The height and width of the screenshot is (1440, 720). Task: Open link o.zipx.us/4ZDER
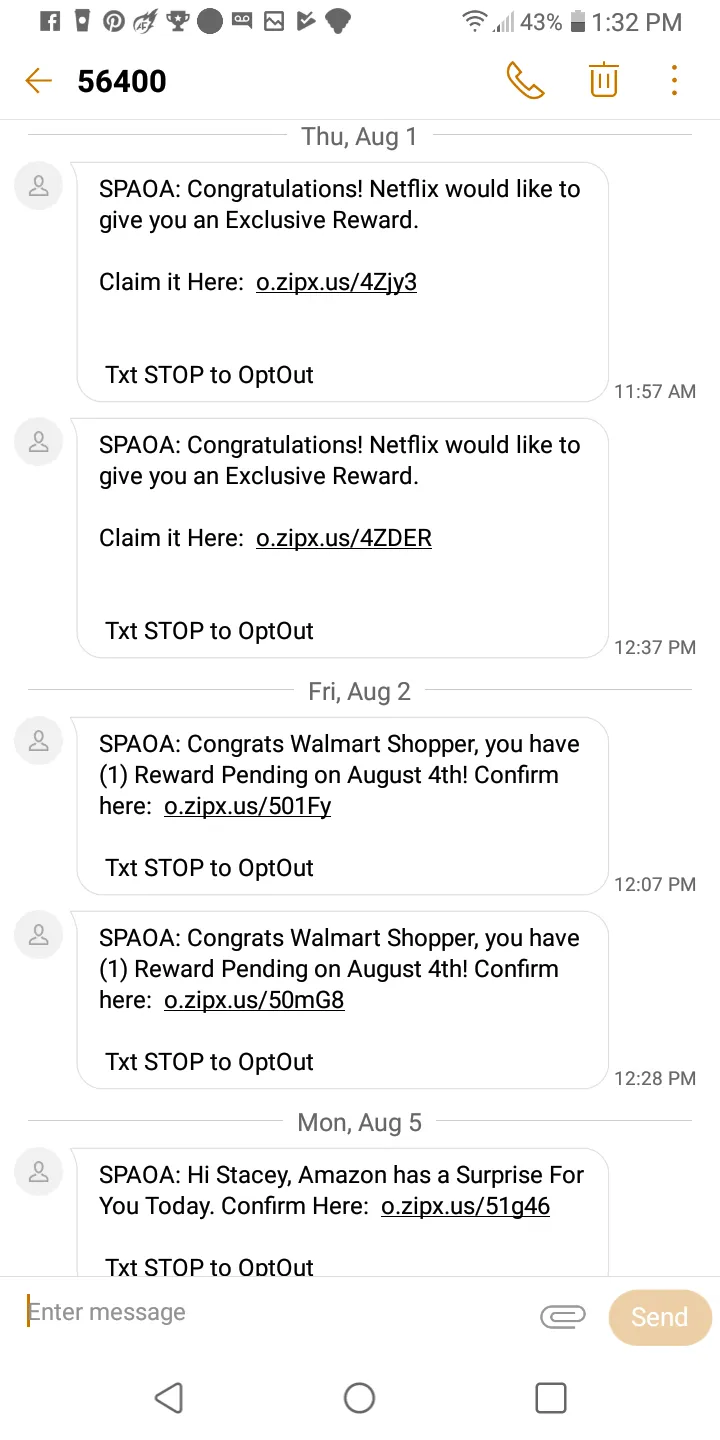[344, 538]
